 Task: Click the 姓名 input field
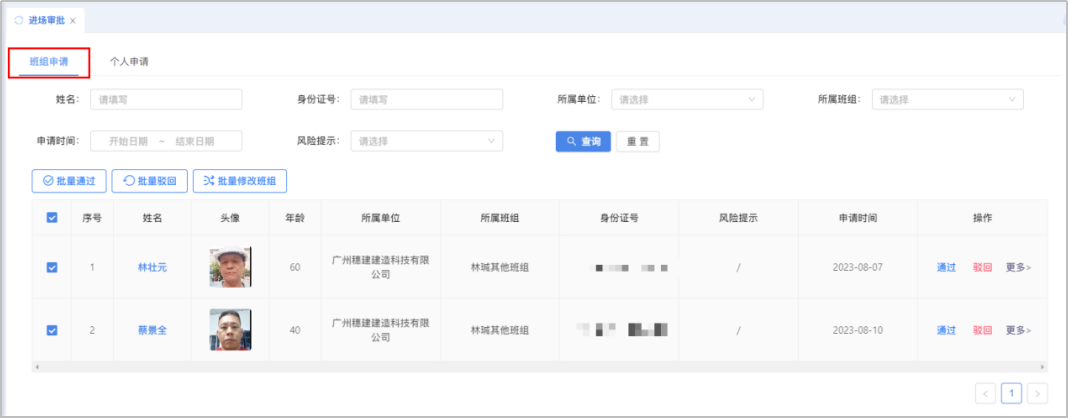(166, 99)
